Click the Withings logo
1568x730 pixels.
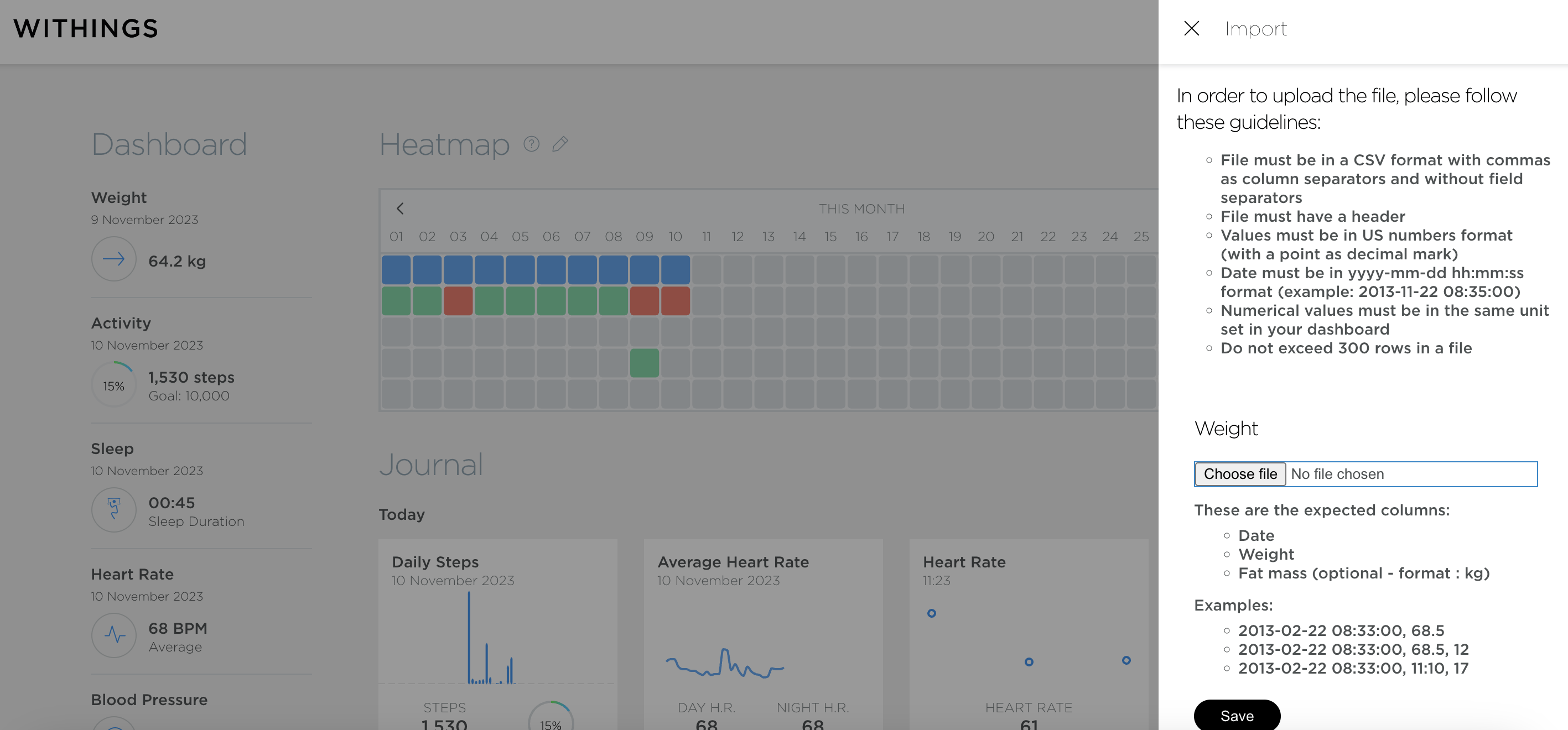tap(85, 28)
